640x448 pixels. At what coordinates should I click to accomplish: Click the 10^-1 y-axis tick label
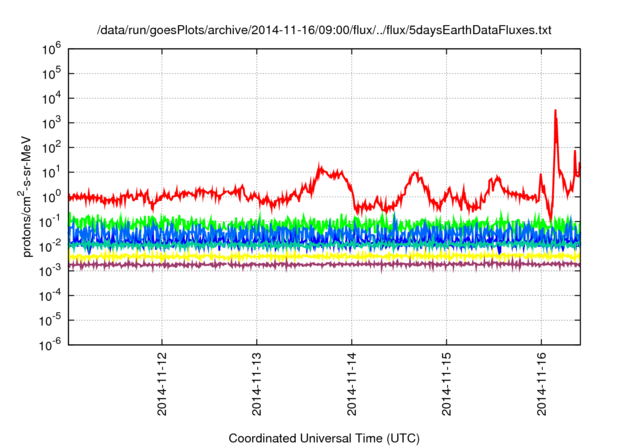point(50,222)
